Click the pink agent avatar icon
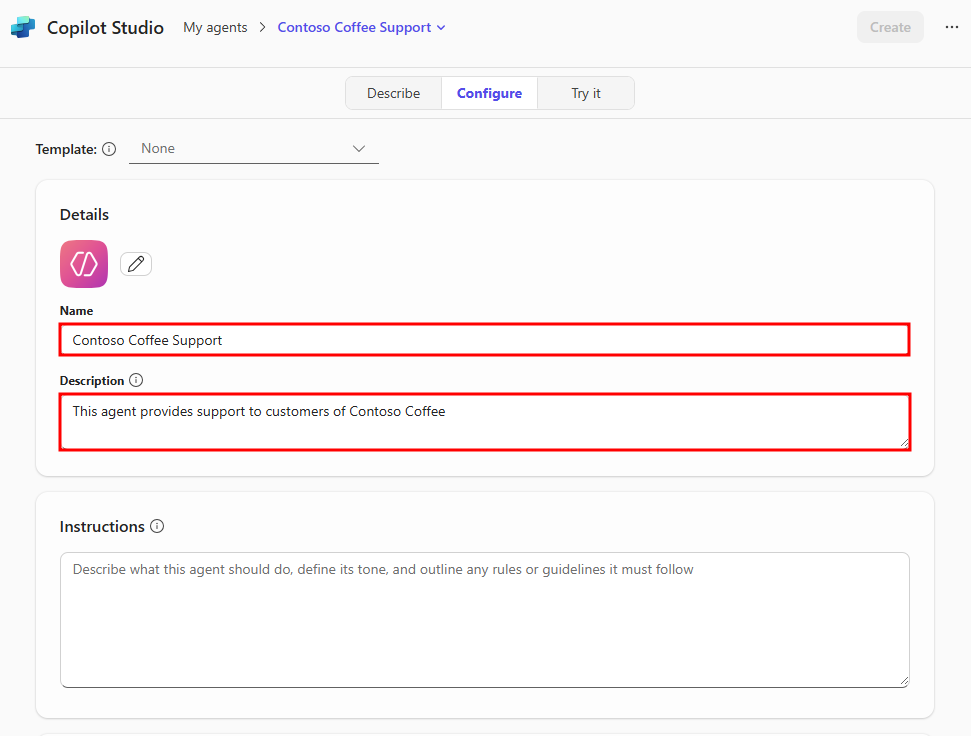971x736 pixels. 84,264
